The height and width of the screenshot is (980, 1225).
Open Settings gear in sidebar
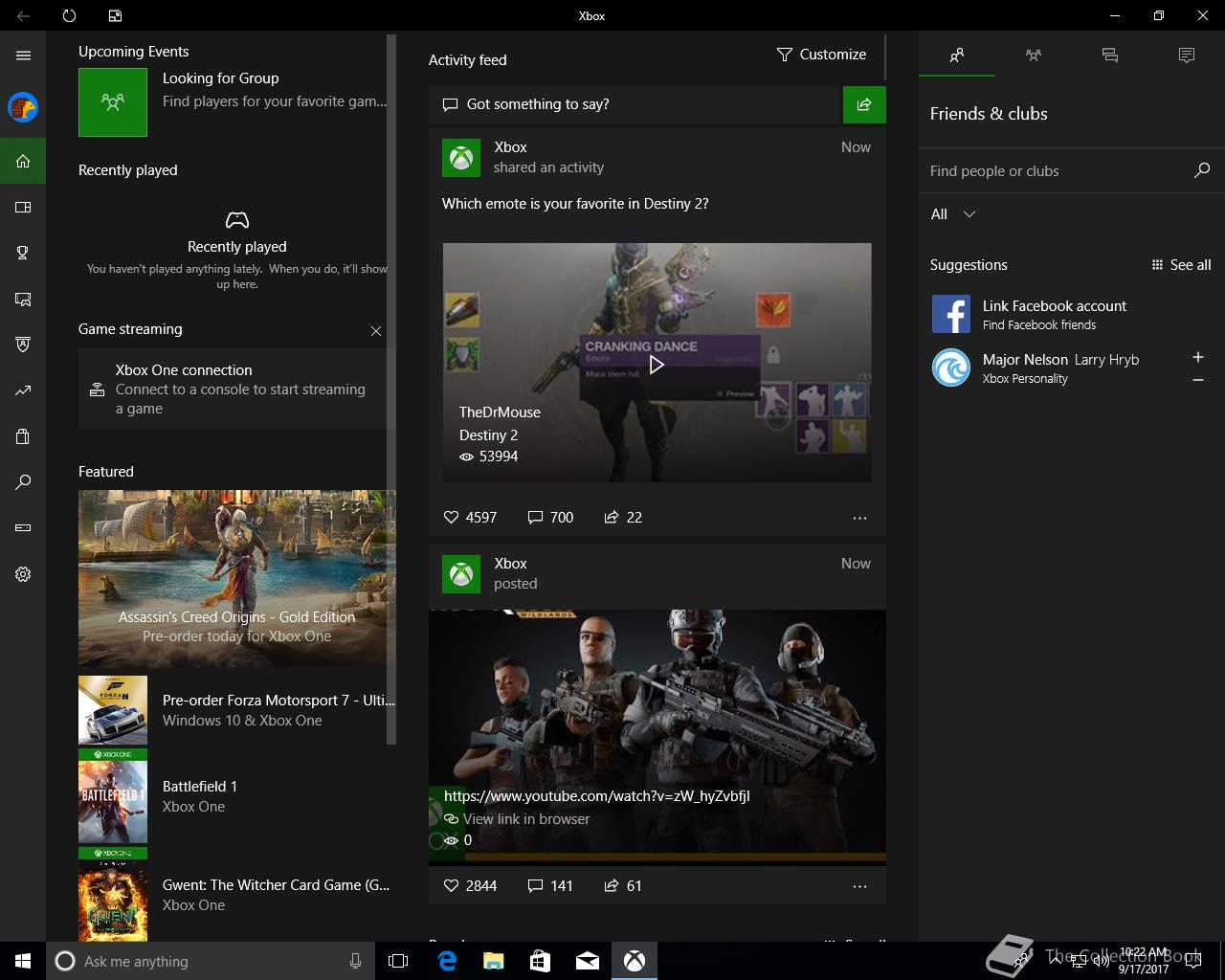pos(23,574)
